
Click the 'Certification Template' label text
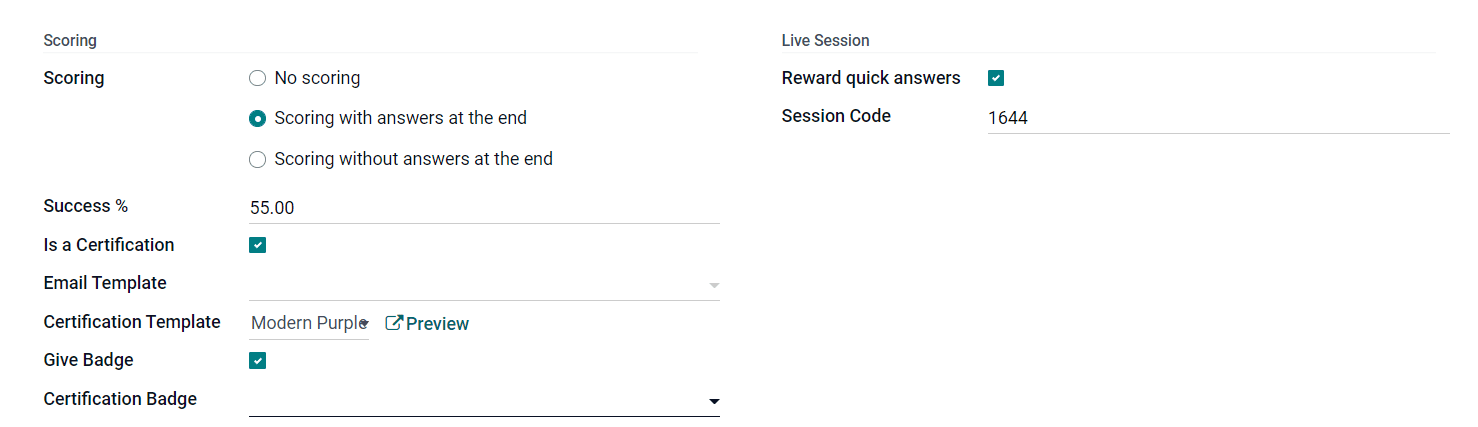(x=132, y=322)
